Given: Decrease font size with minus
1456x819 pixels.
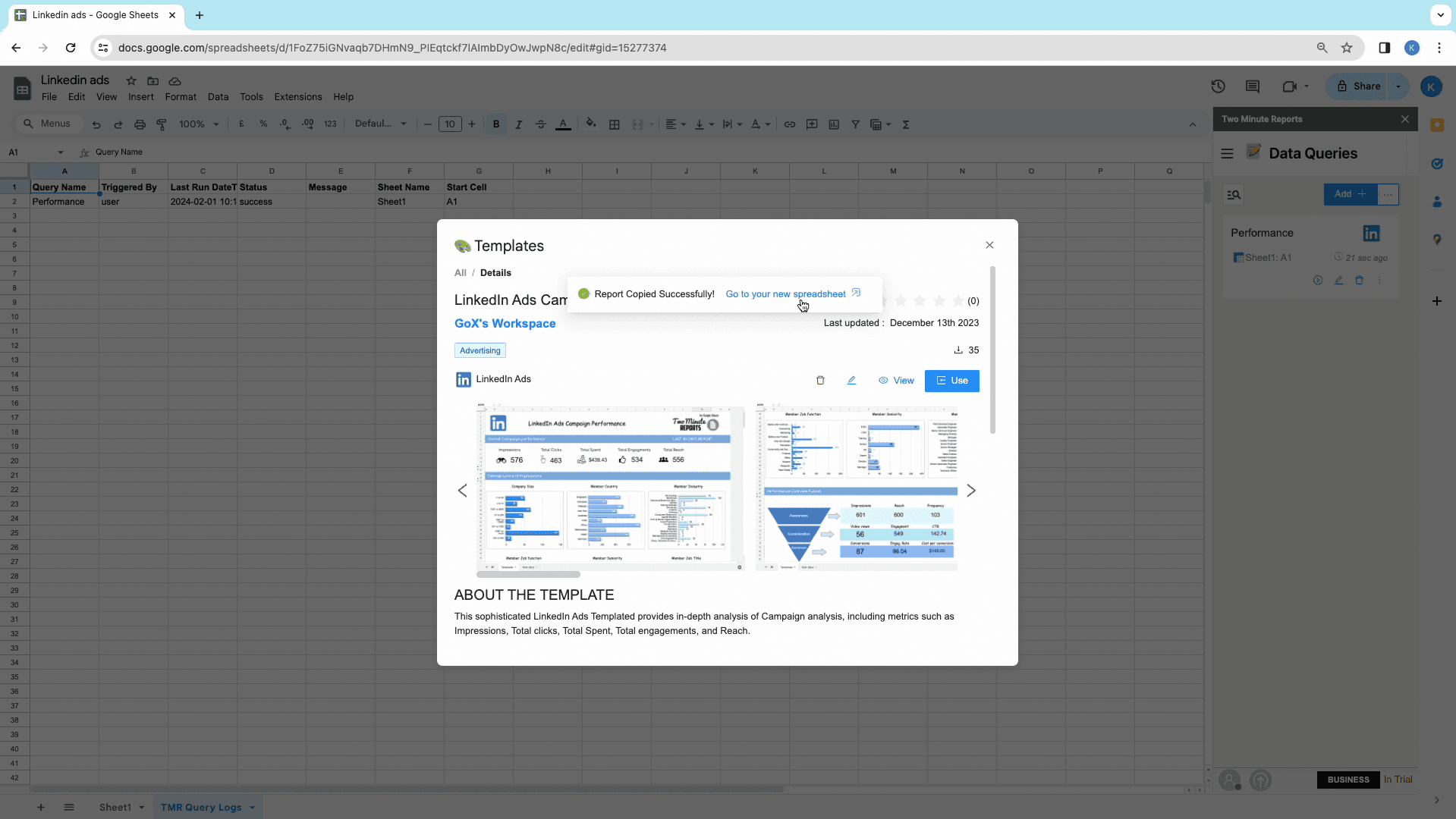Looking at the screenshot, I should (x=428, y=124).
